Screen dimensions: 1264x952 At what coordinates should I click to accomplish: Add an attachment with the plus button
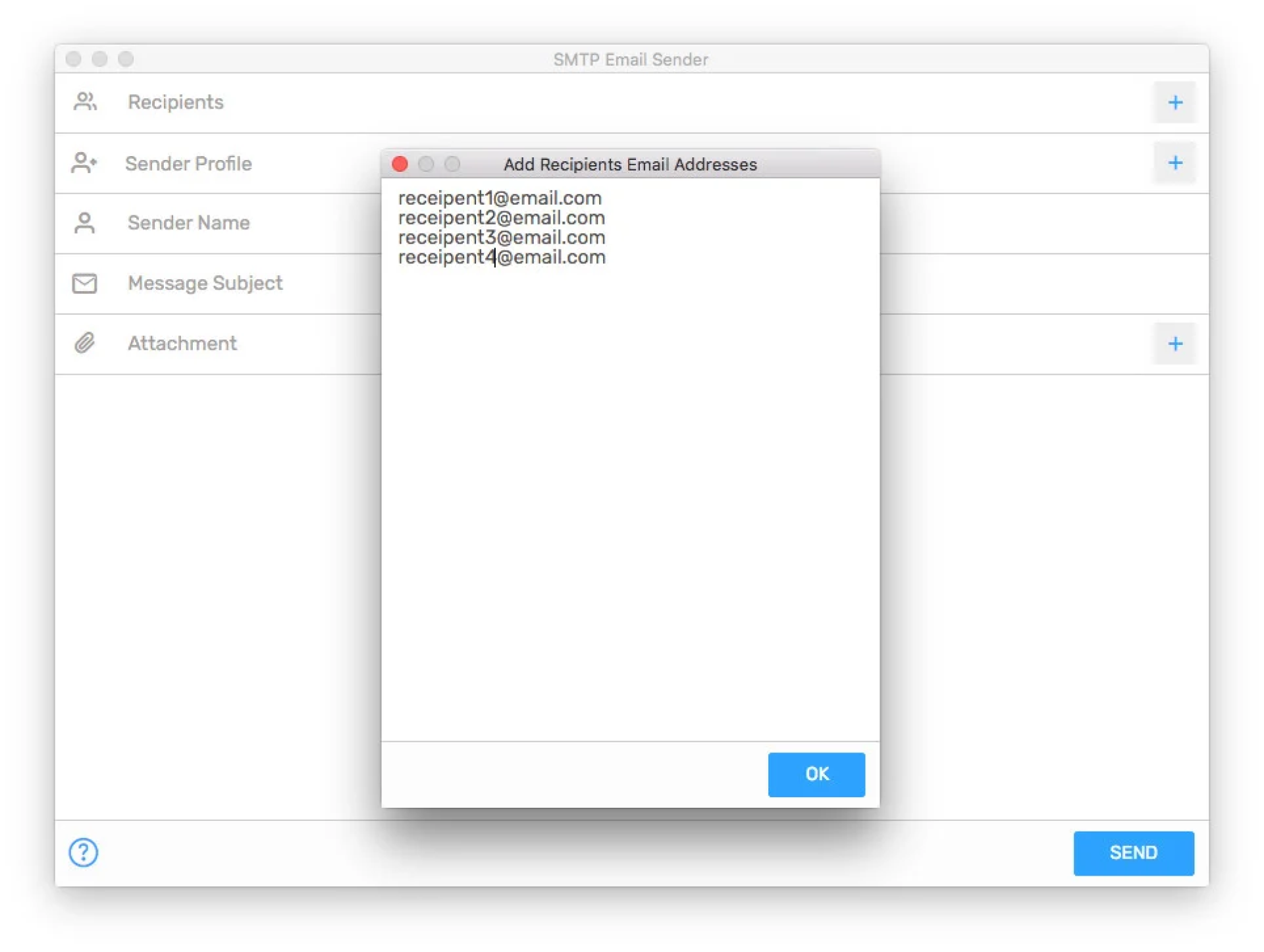tap(1174, 343)
